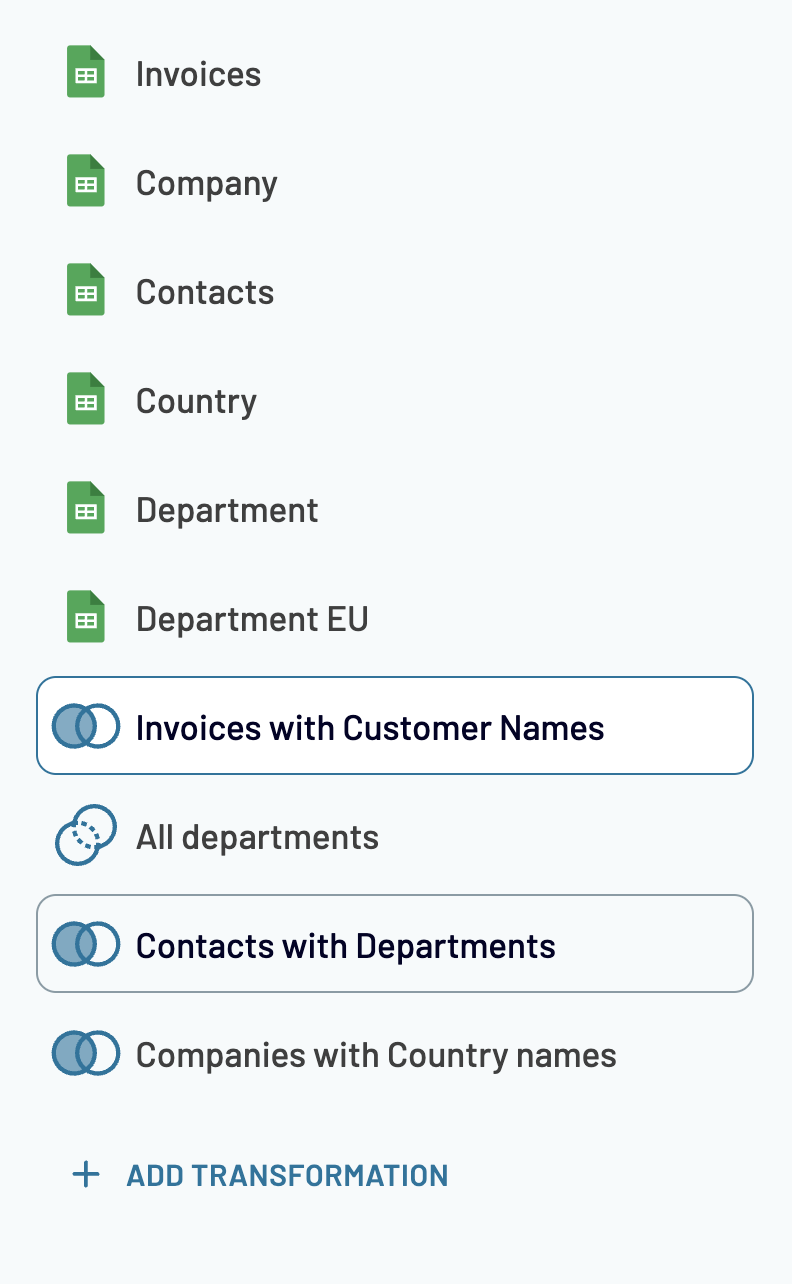Select Department EU source

tap(252, 619)
